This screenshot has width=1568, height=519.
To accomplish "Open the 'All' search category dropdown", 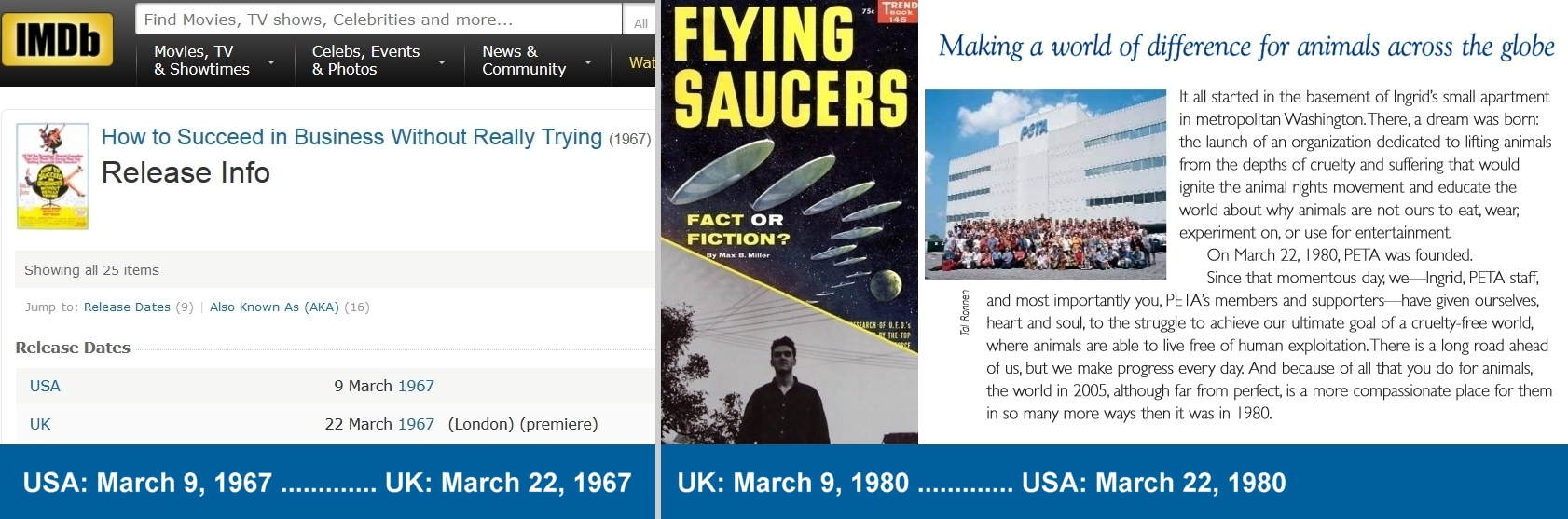I will [x=640, y=22].
